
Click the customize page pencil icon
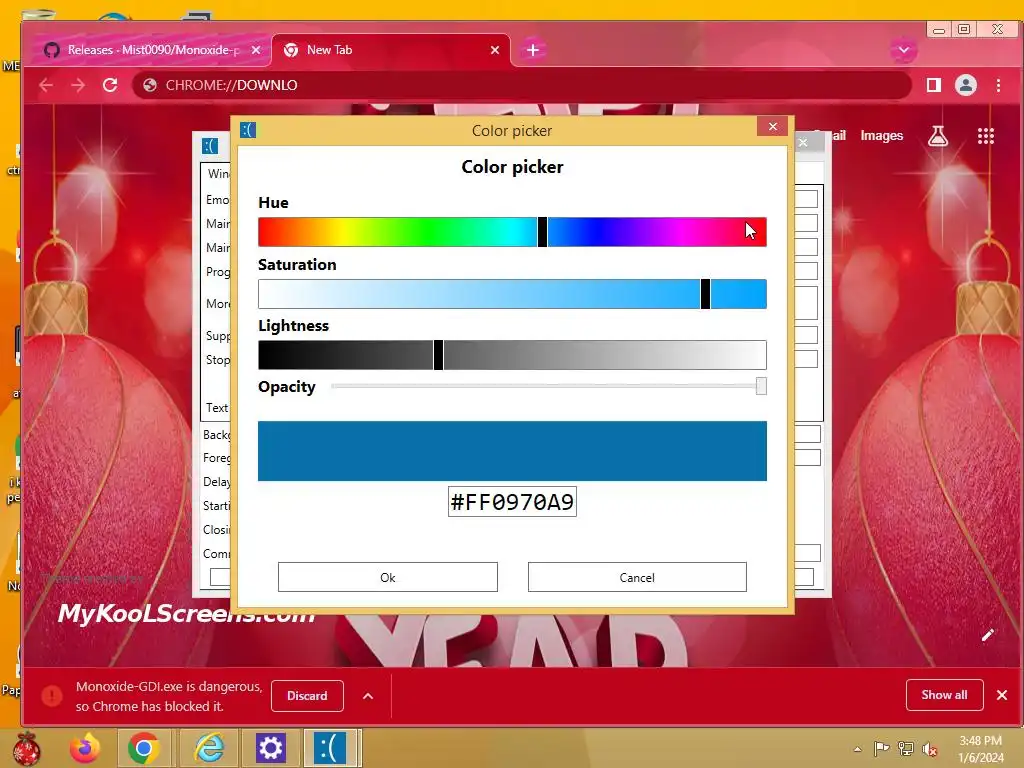(987, 635)
